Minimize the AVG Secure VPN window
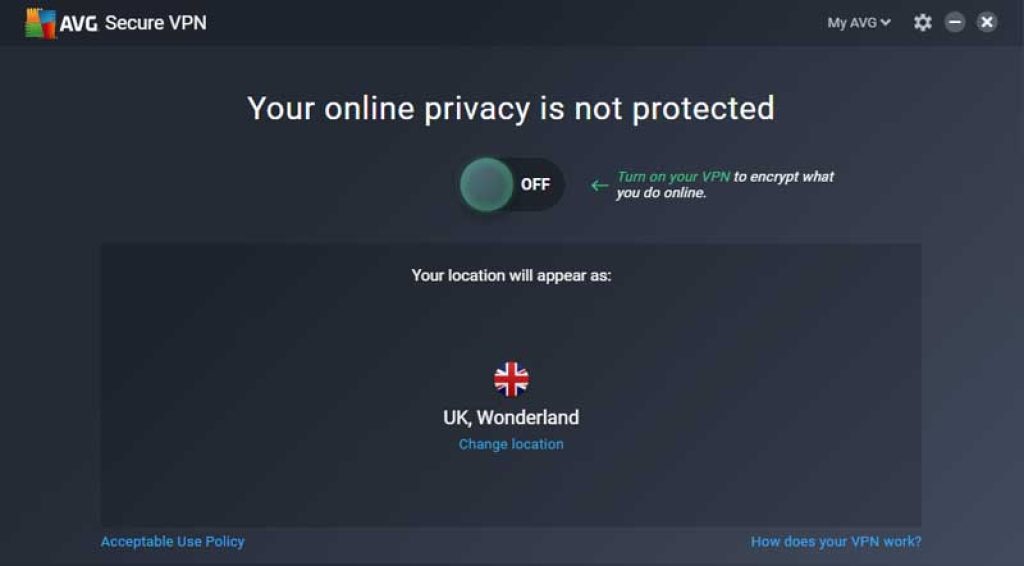This screenshot has height=566, width=1024. [955, 22]
